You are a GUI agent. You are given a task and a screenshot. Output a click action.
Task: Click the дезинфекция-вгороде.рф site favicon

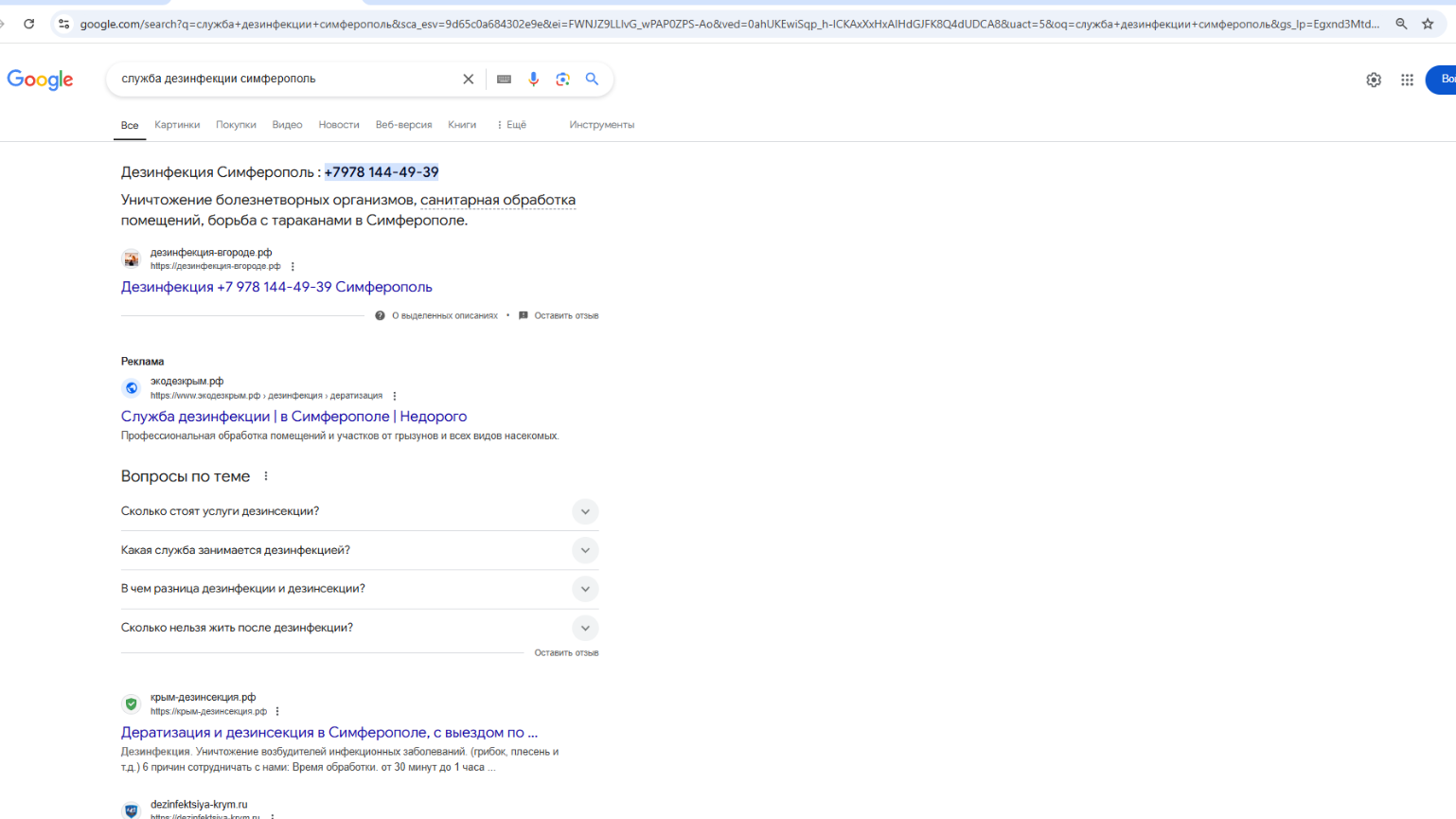pyautogui.click(x=132, y=259)
